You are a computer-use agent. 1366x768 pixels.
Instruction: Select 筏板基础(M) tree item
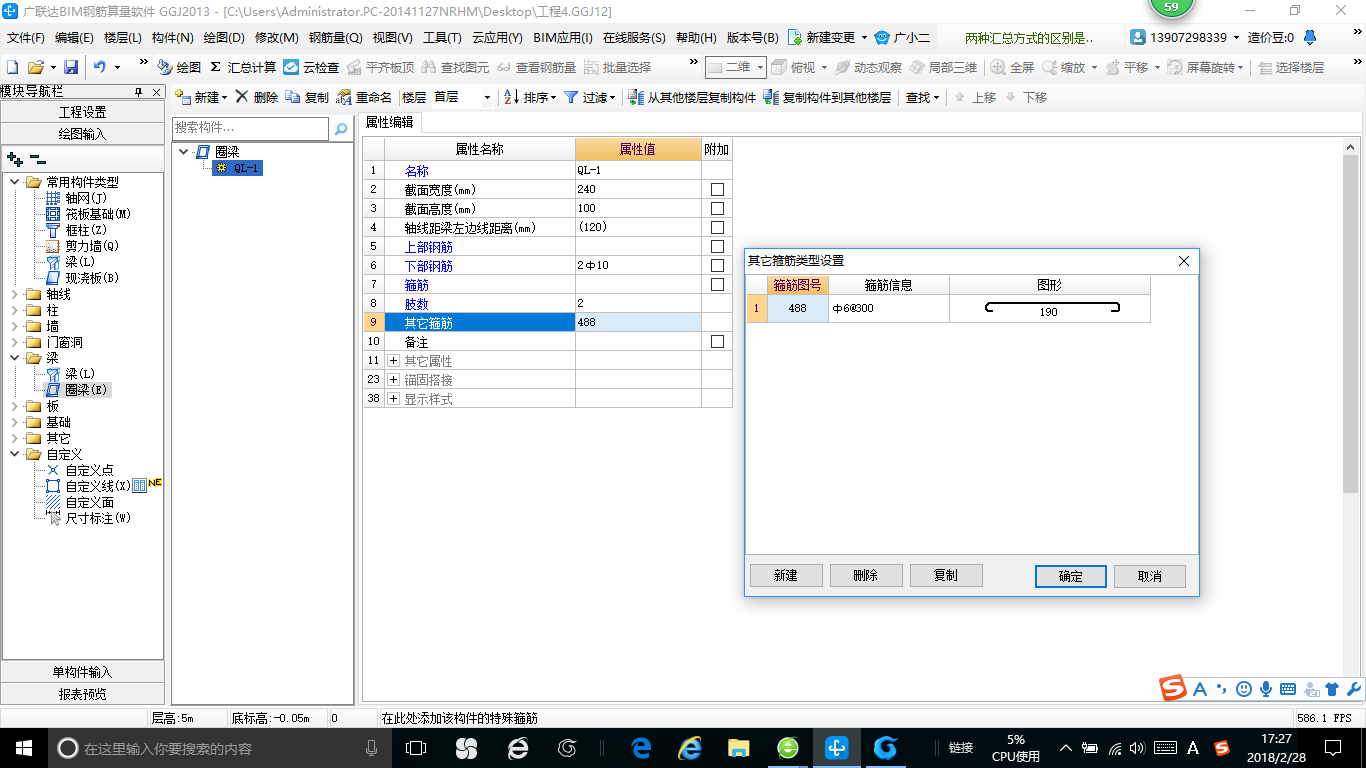[x=88, y=214]
